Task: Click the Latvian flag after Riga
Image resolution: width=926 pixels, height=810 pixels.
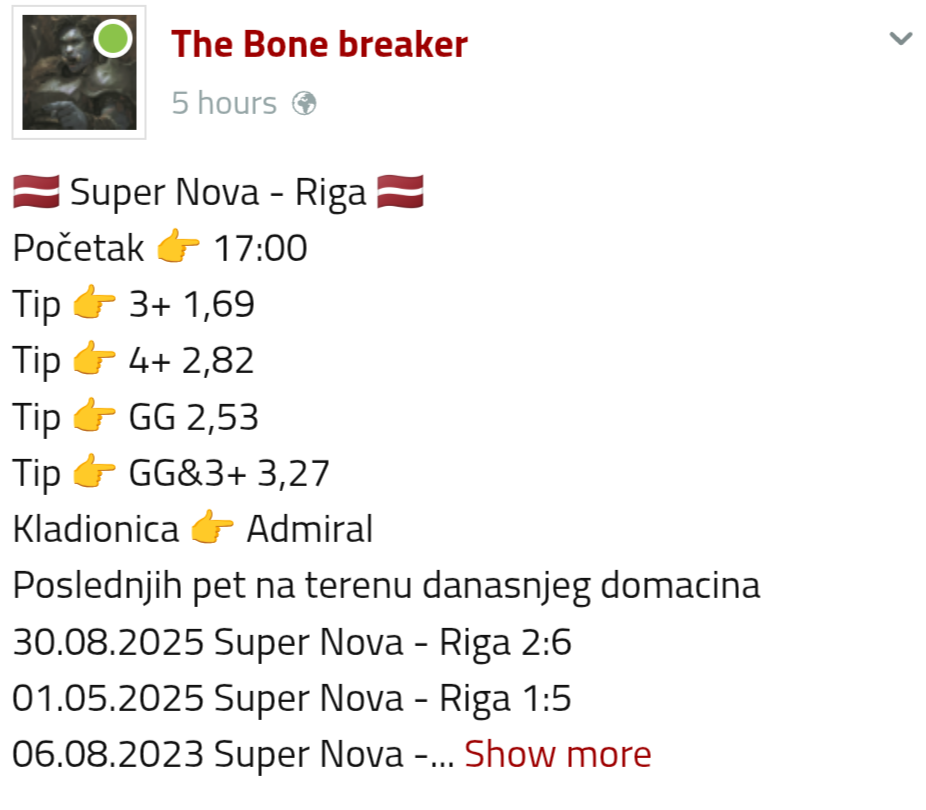Action: [x=400, y=192]
